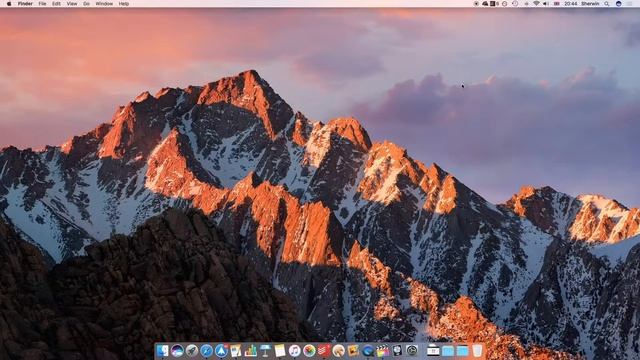Open the View menu

tap(72, 4)
